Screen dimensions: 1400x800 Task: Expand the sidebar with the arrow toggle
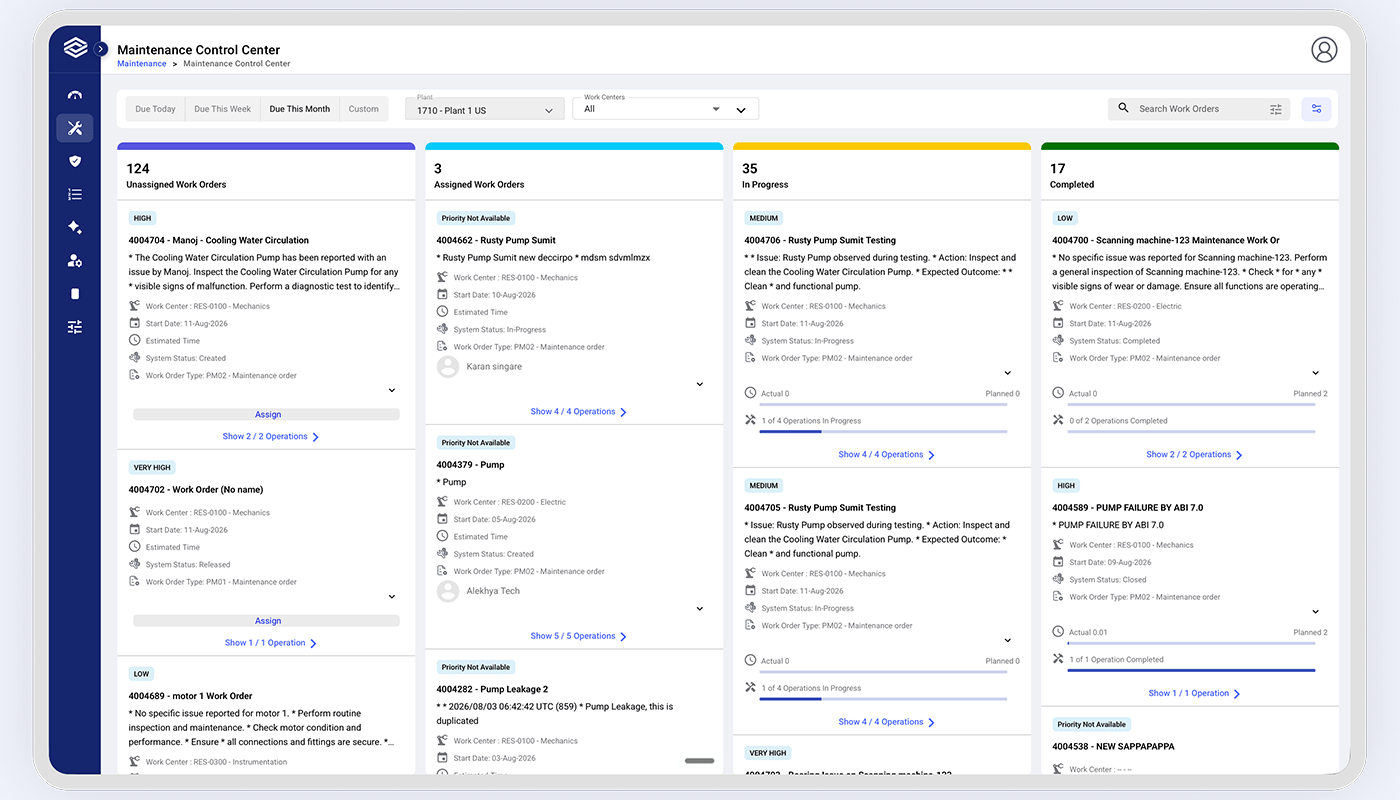pyautogui.click(x=101, y=48)
